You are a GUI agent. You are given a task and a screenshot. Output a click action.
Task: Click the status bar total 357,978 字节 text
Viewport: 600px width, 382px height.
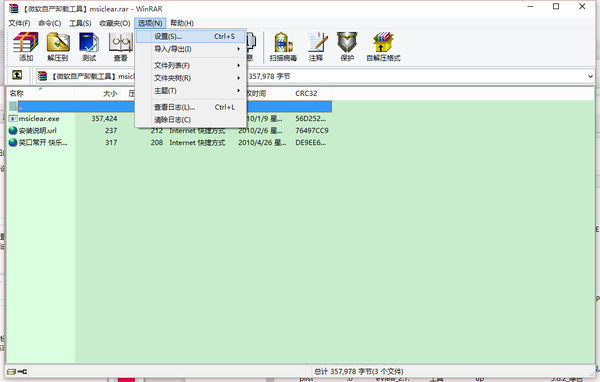click(359, 371)
